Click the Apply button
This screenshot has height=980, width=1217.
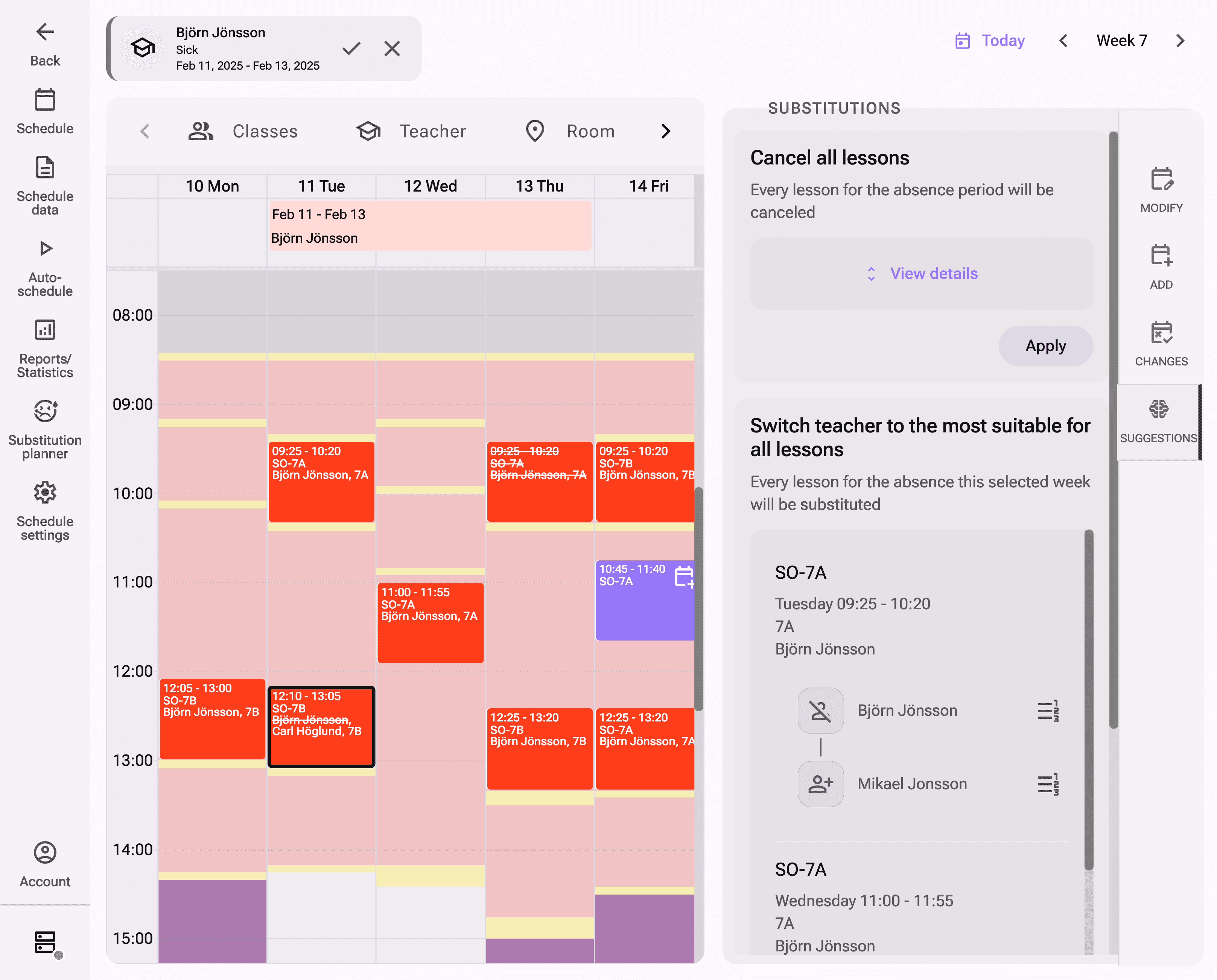(x=1045, y=346)
